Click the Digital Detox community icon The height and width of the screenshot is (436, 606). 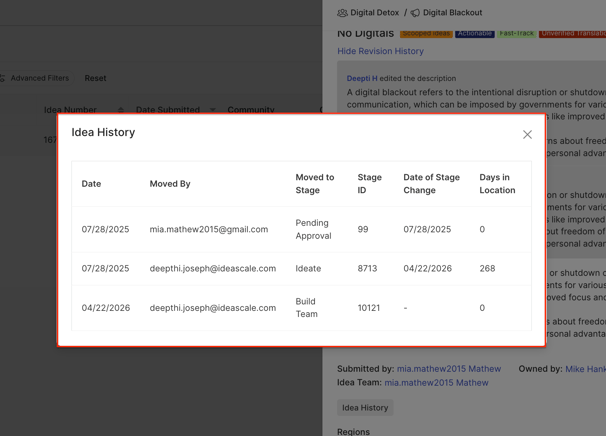click(x=342, y=13)
